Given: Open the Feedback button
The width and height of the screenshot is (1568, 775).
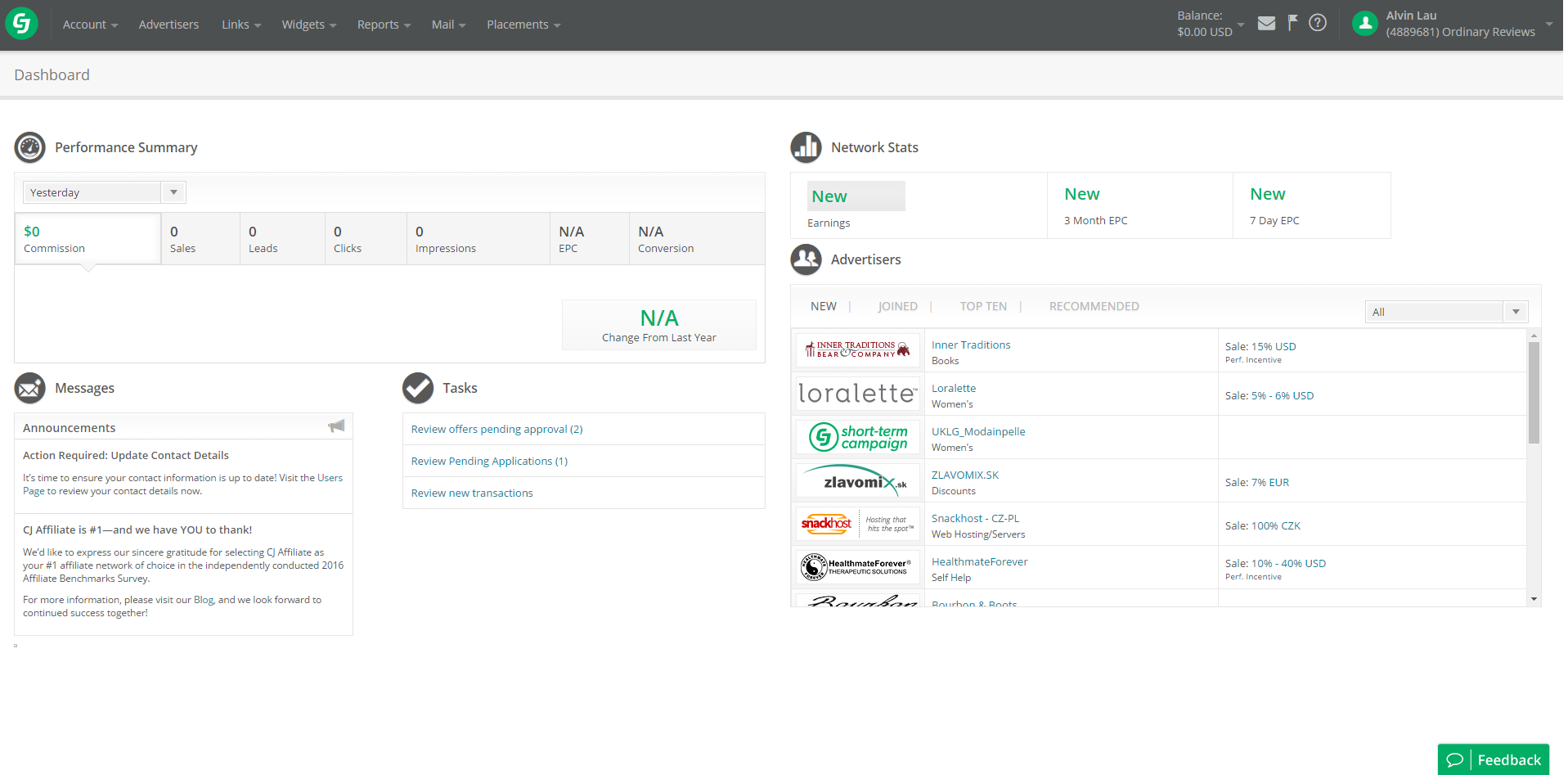Looking at the screenshot, I should tap(1494, 759).
